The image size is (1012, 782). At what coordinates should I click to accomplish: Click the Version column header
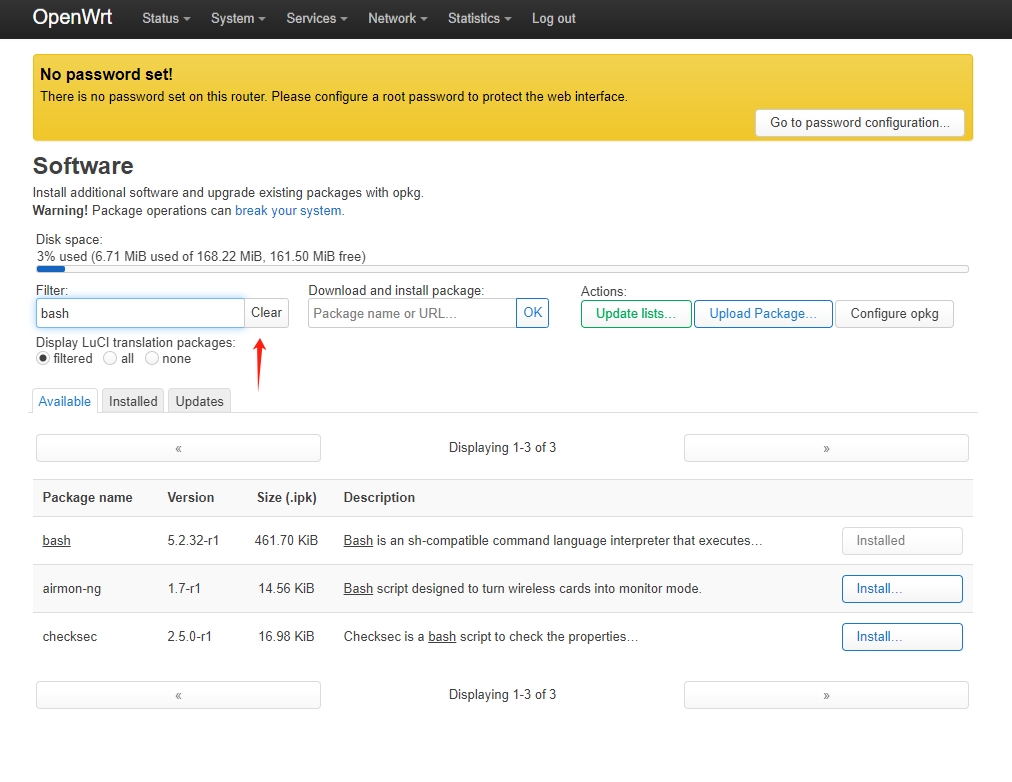190,497
